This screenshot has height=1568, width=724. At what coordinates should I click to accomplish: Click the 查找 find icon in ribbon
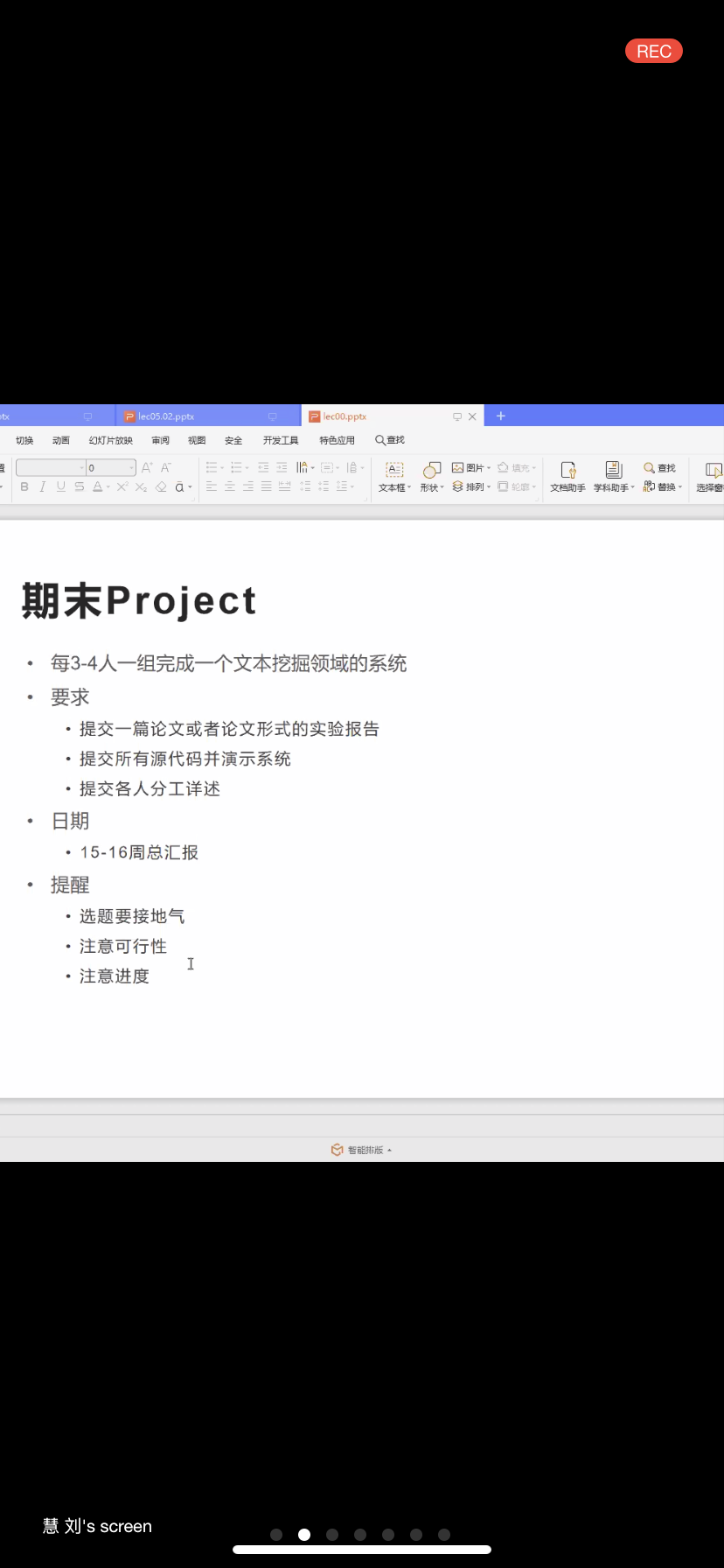(x=659, y=468)
